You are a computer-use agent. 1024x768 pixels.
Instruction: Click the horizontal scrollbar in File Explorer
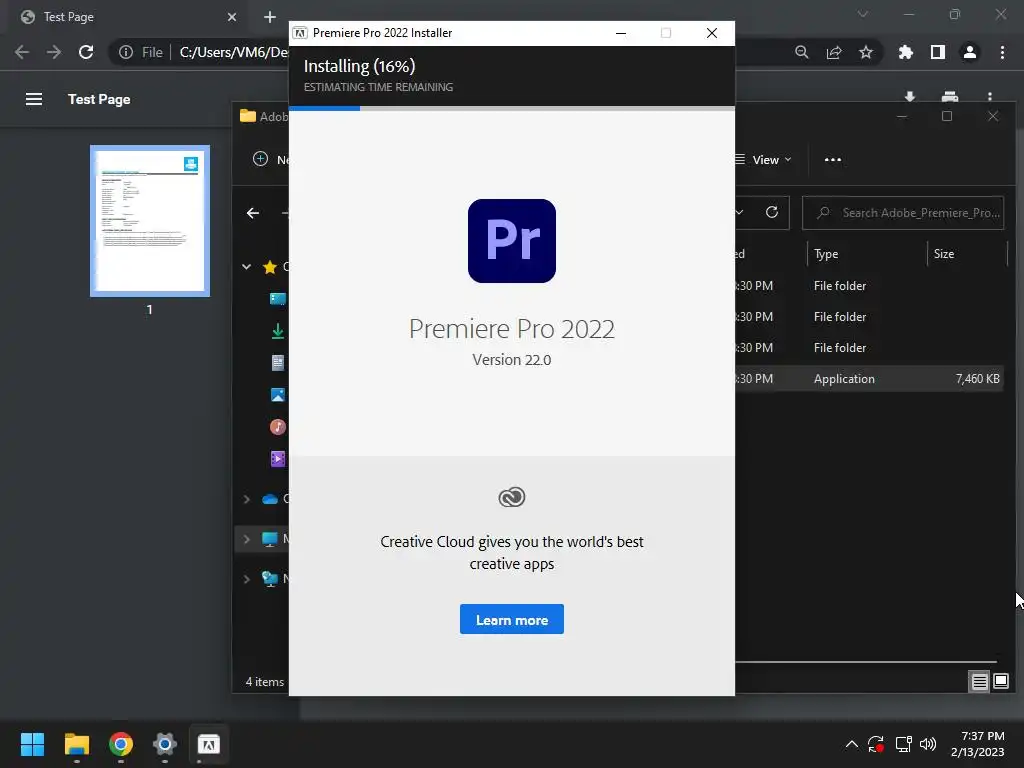point(866,662)
